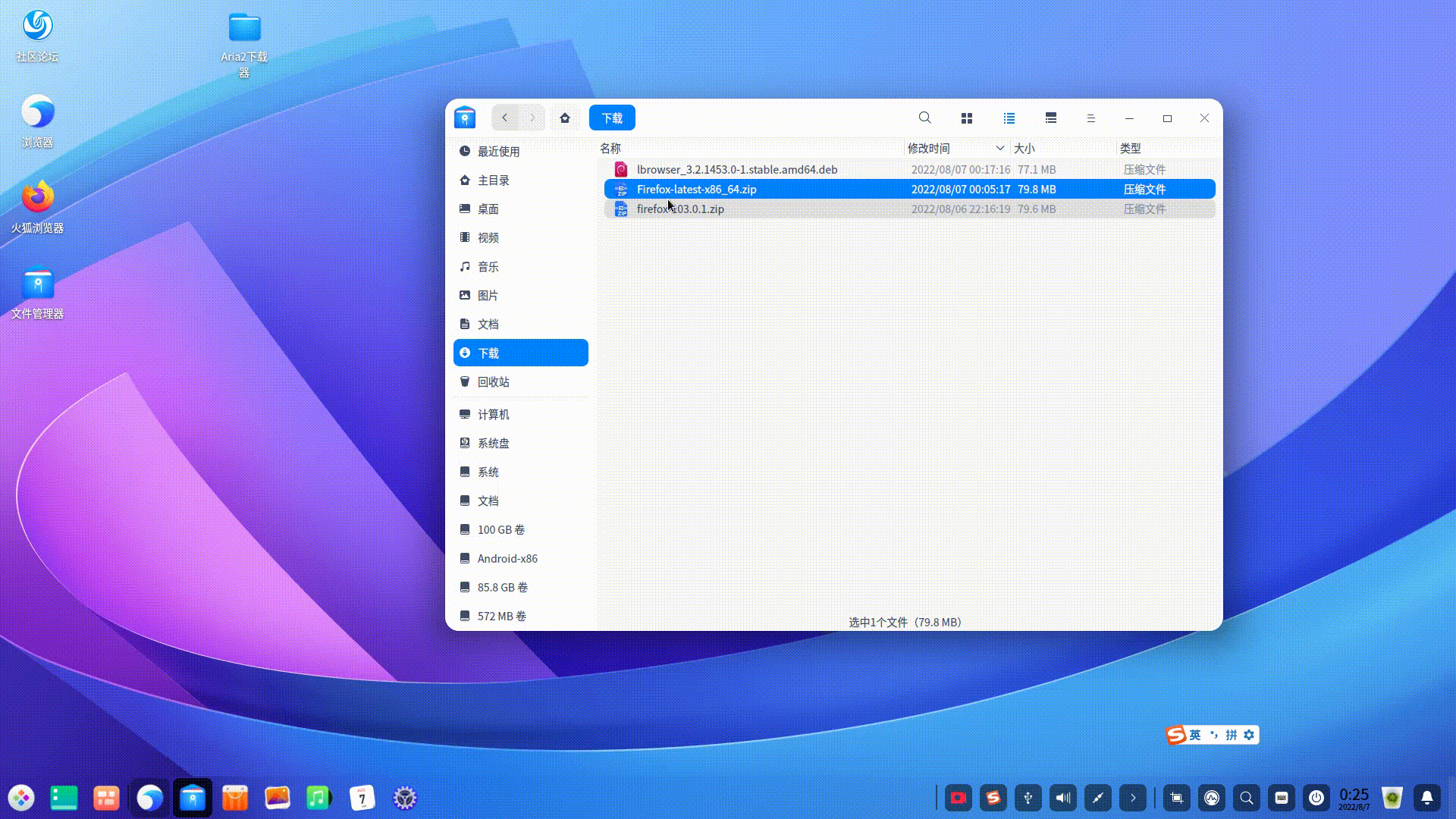
Task: Click the 下载 breadcrumb in the titlebar
Action: tap(611, 118)
